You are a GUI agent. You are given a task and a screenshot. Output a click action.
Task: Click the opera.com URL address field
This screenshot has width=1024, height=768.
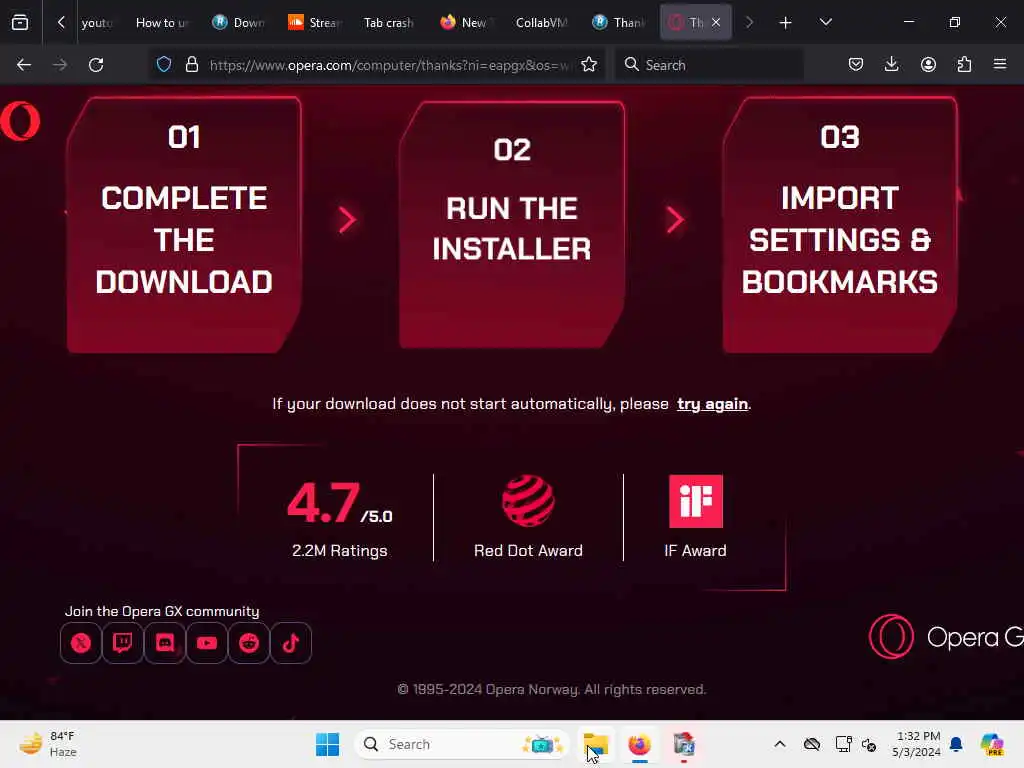(x=391, y=65)
